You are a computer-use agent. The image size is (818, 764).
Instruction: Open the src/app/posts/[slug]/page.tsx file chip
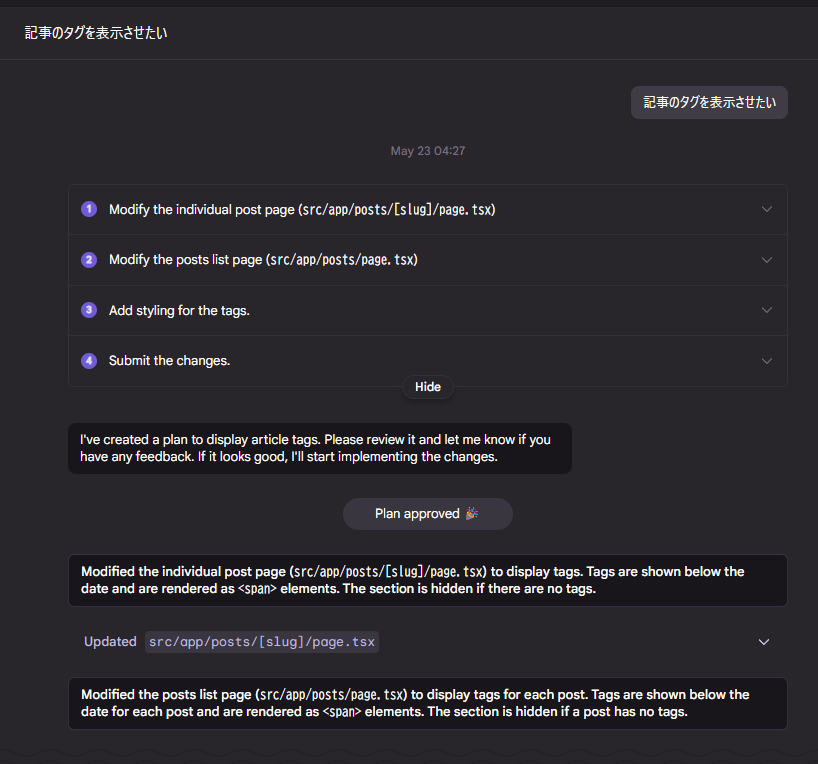(262, 642)
